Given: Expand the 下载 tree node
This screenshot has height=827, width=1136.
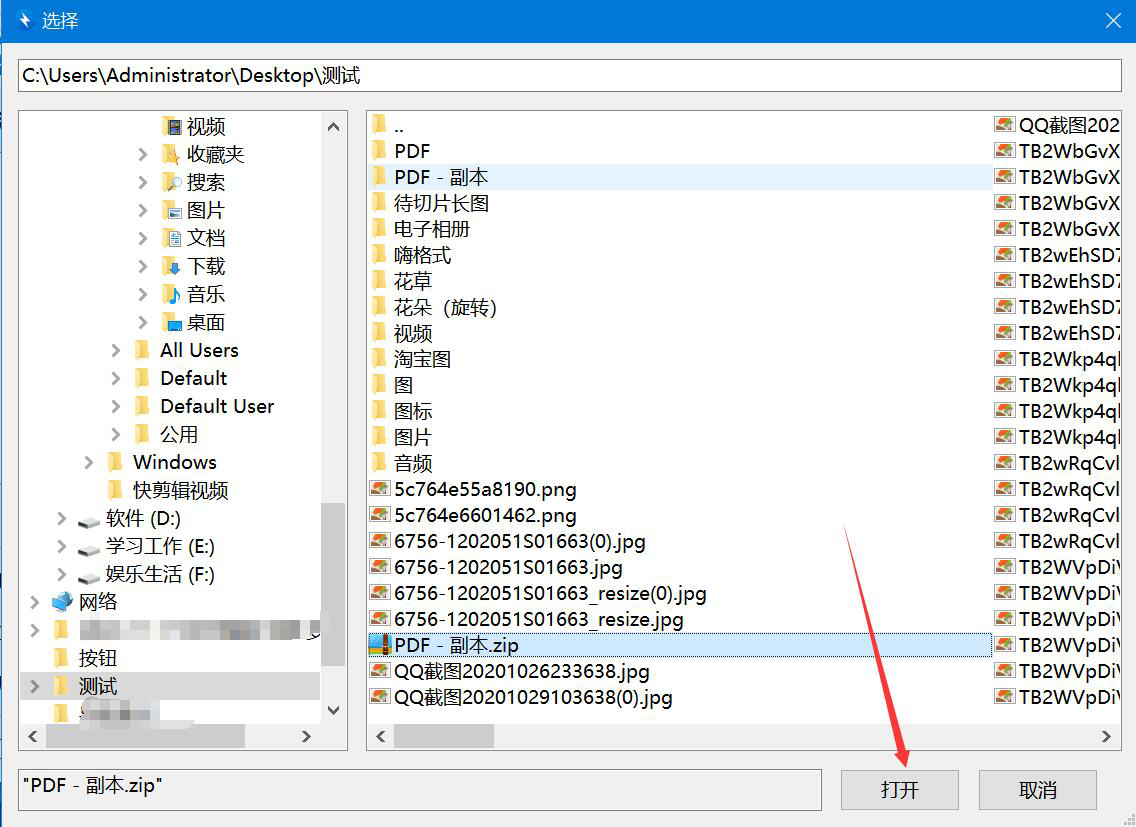Looking at the screenshot, I should coord(143,267).
